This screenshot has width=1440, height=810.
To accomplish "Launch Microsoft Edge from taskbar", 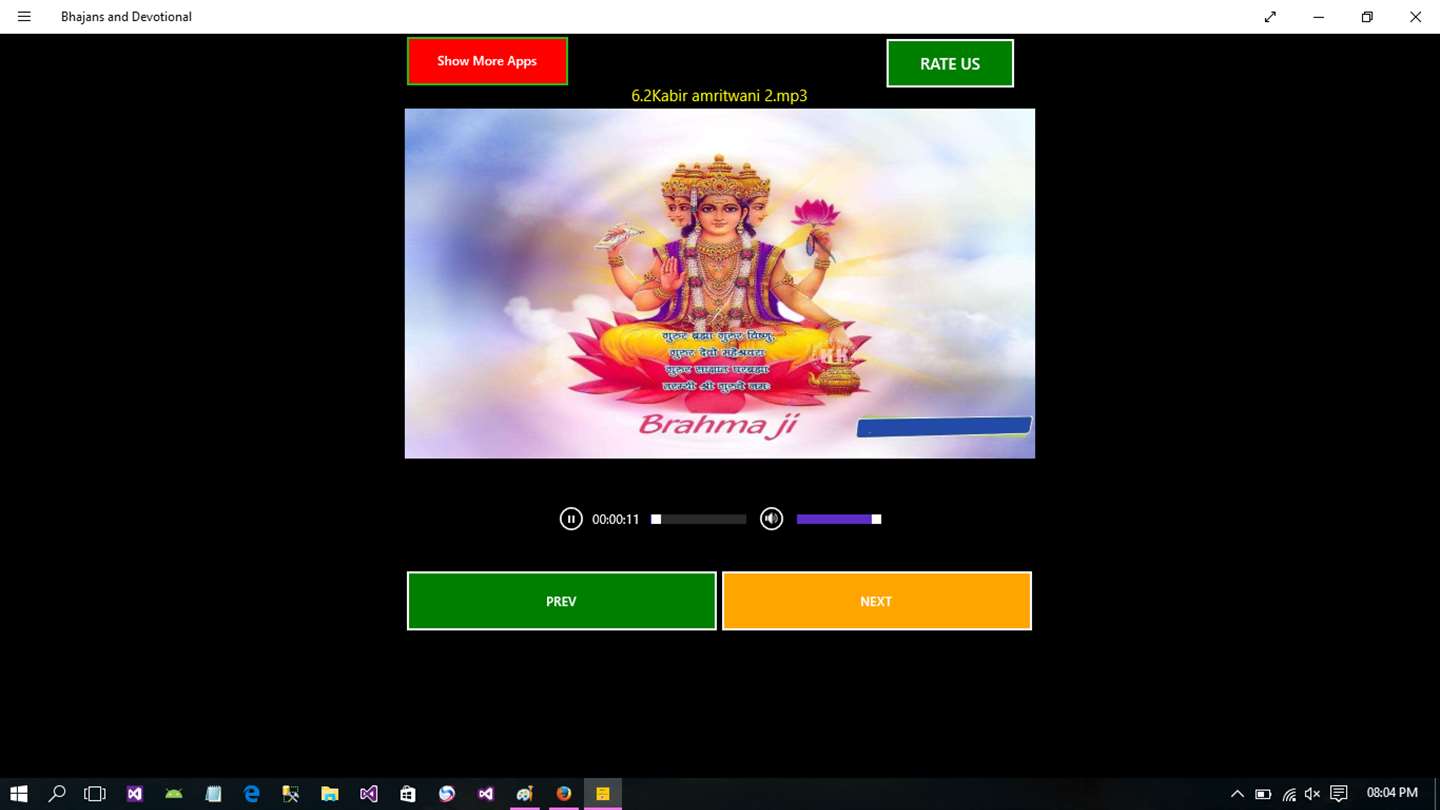I will pyautogui.click(x=252, y=794).
